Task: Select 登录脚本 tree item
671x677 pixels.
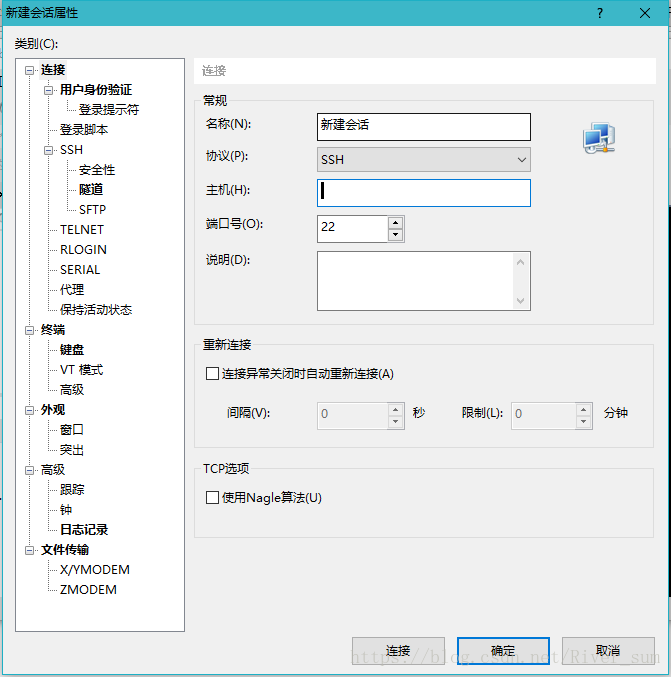Action: pyautogui.click(x=84, y=130)
